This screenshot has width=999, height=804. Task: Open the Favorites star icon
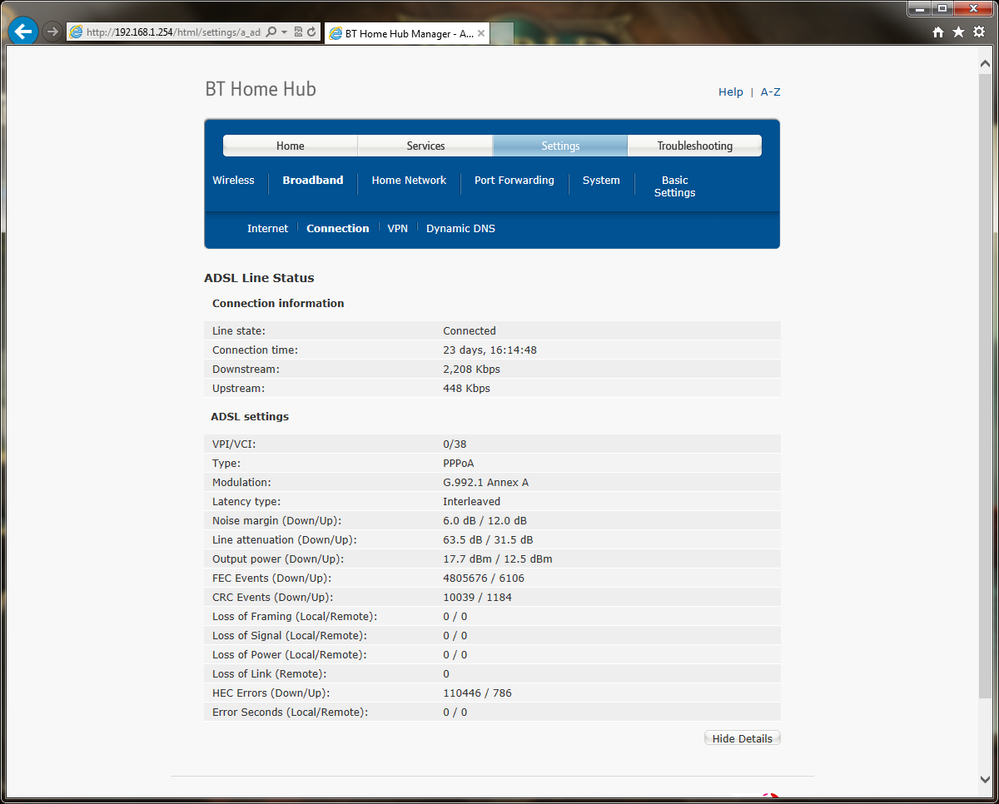pyautogui.click(x=958, y=32)
